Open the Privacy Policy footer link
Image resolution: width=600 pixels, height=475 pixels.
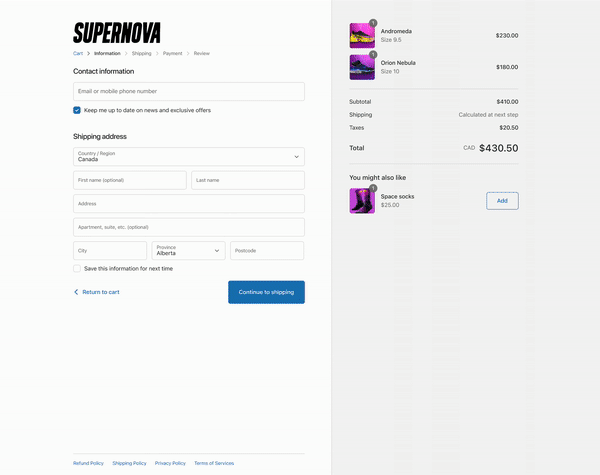(170, 463)
